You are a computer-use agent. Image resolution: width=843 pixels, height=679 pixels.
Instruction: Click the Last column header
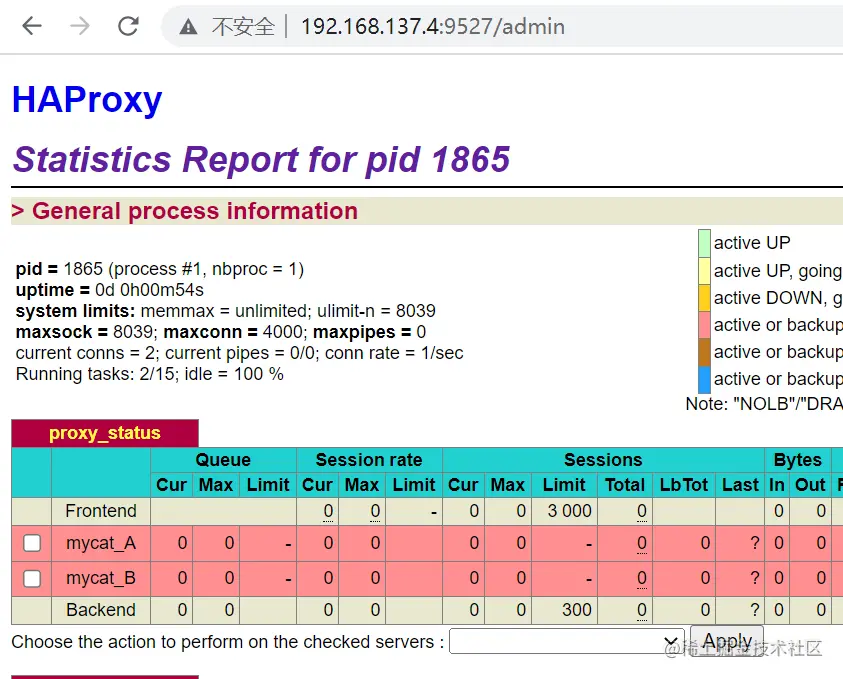pos(740,485)
